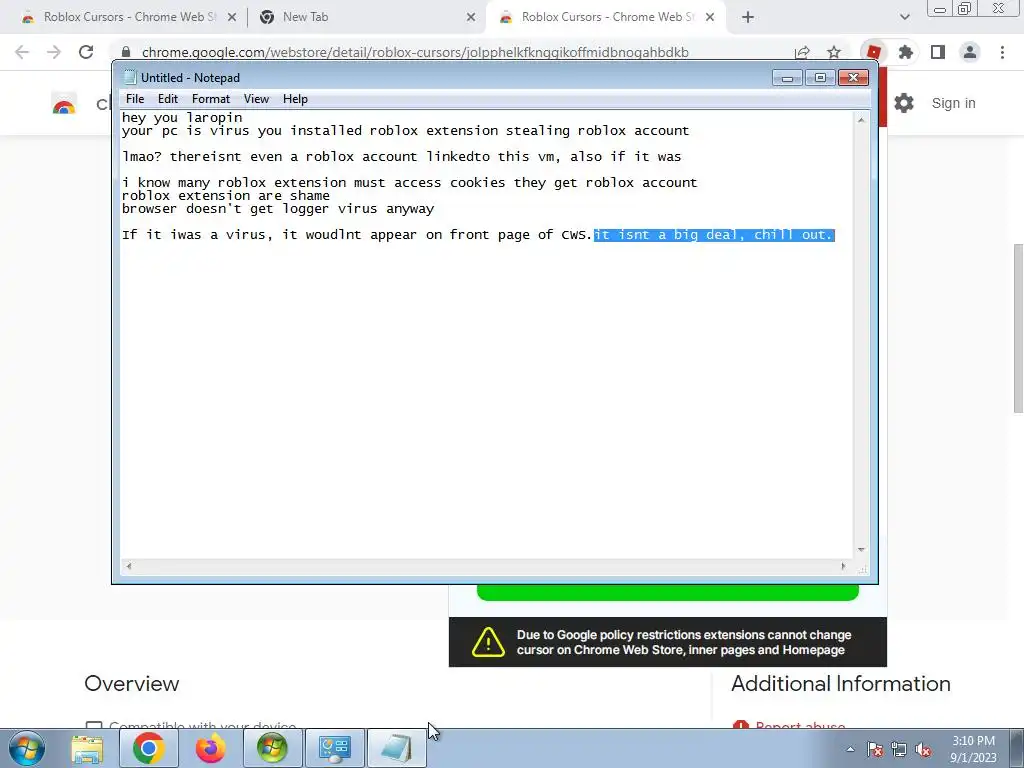Open Chrome's three-dot menu
The image size is (1024, 768).
[1002, 52]
